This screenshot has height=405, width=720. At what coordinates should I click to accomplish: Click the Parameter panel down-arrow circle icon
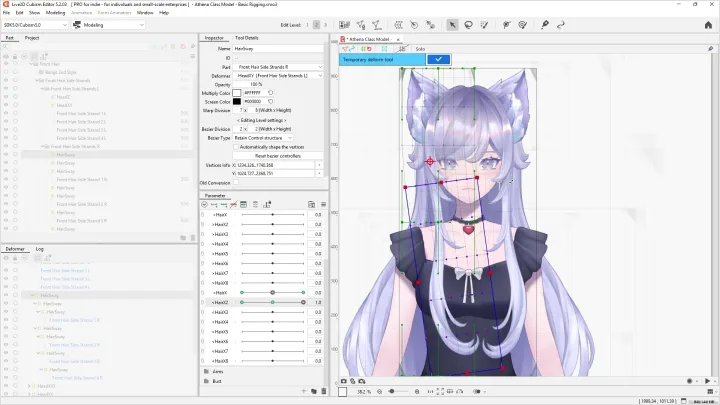pos(204,204)
